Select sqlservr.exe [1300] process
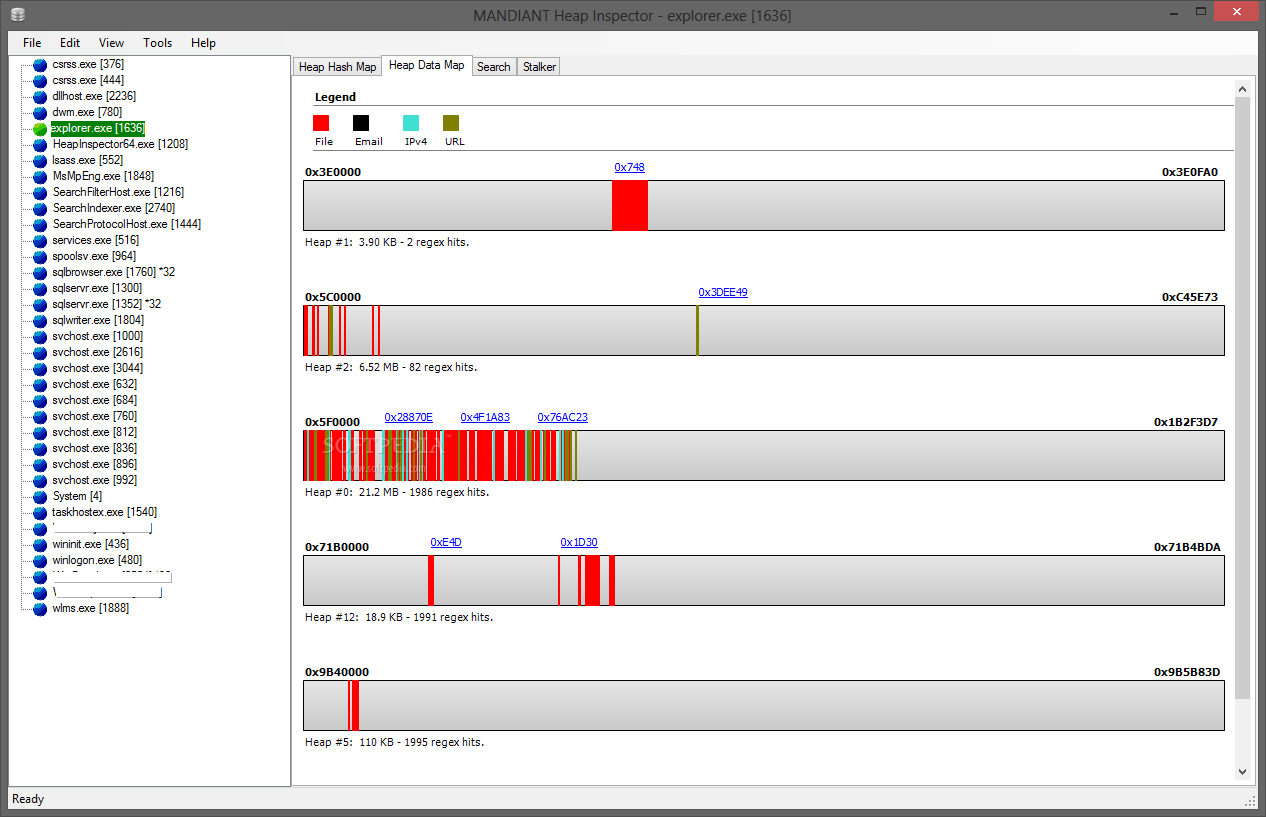1266x817 pixels. pos(97,288)
